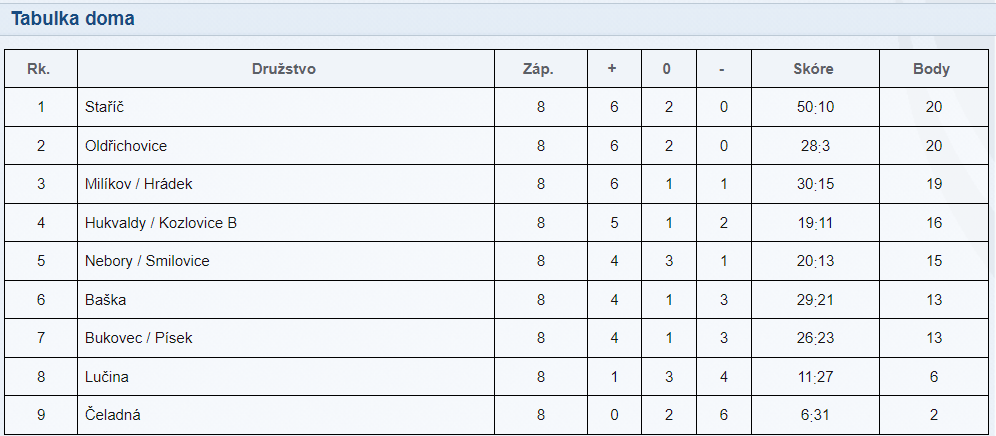Image resolution: width=996 pixels, height=436 pixels.
Task: Click Lučina's score 11:27 cell
Action: point(815,376)
